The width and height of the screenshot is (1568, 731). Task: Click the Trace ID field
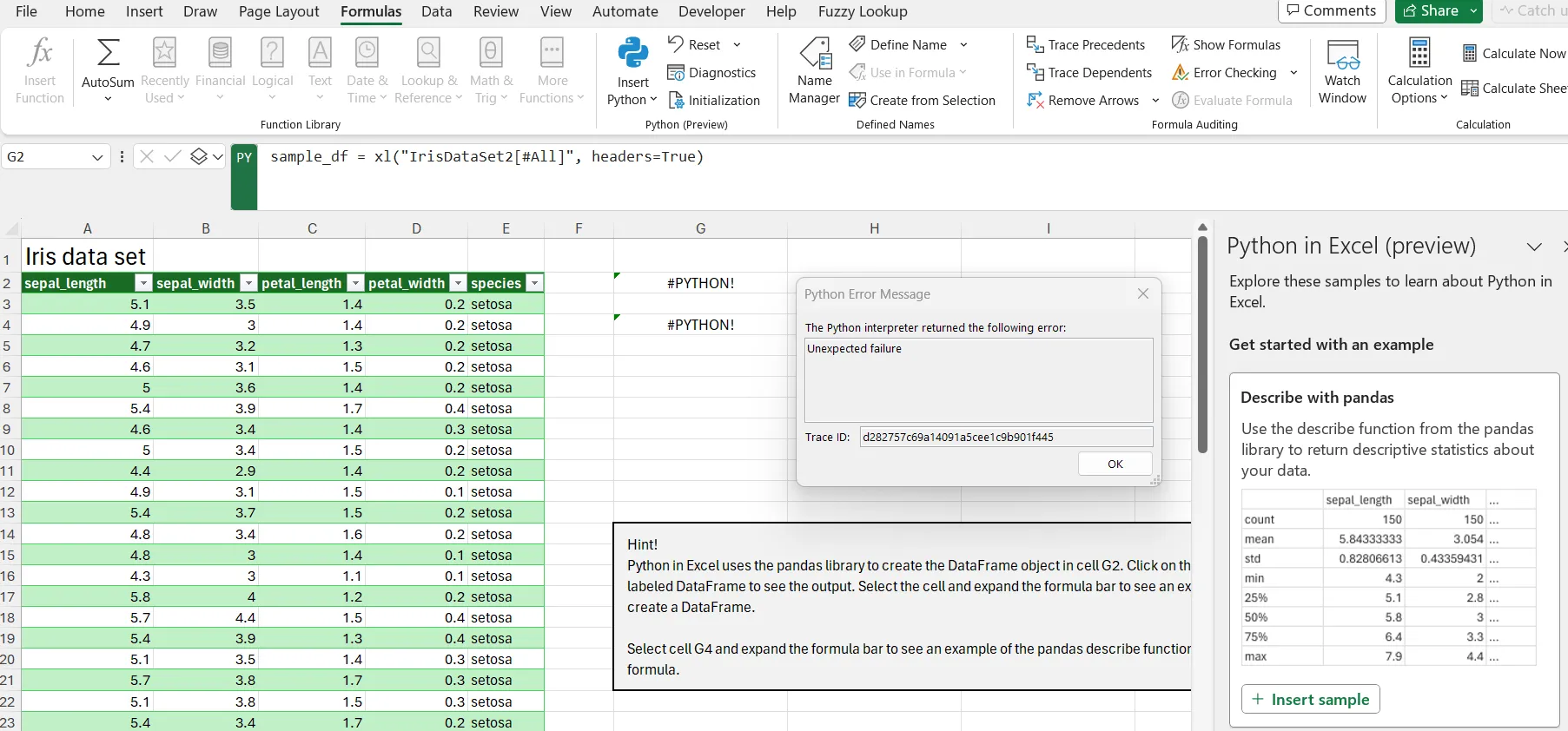[1006, 437]
